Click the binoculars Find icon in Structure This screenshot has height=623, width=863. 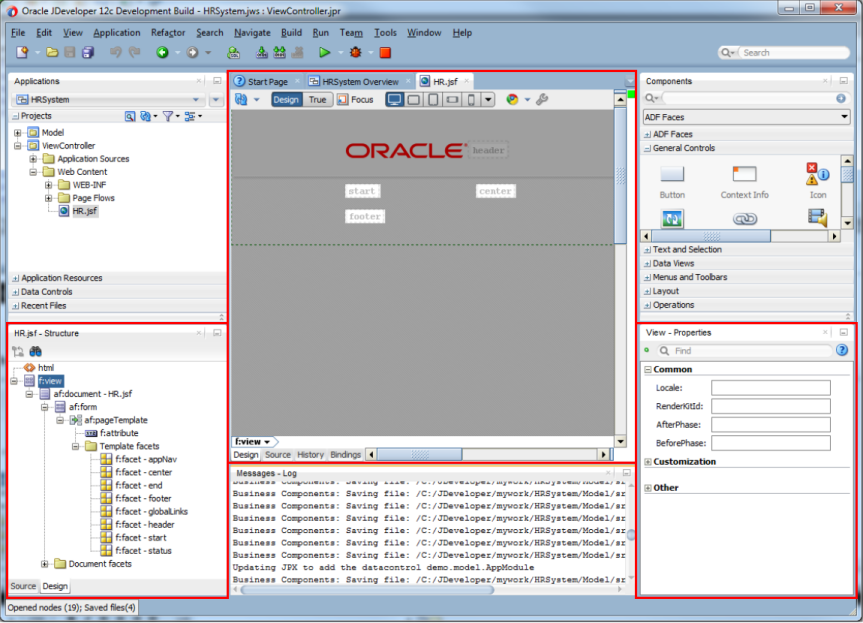click(36, 352)
